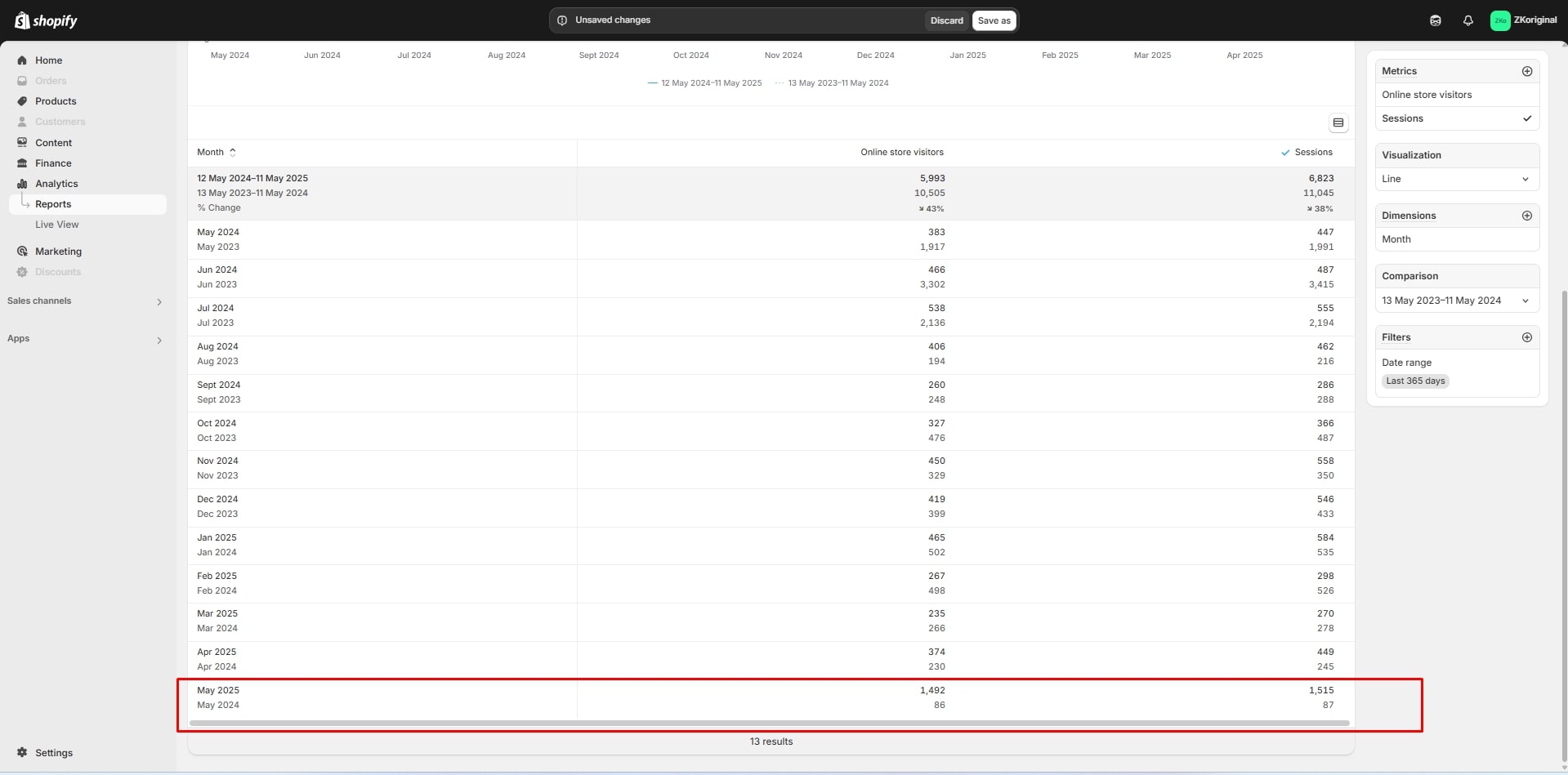Go to Analytics in sidebar
Screen dimensions: 1568x775
tap(56, 184)
